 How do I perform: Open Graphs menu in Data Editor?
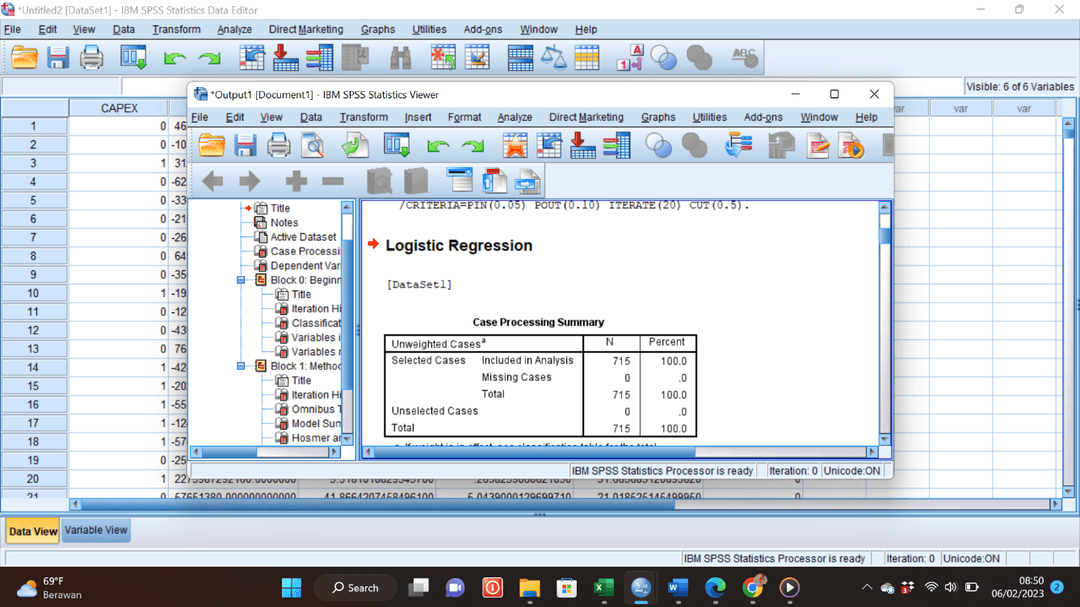(377, 30)
